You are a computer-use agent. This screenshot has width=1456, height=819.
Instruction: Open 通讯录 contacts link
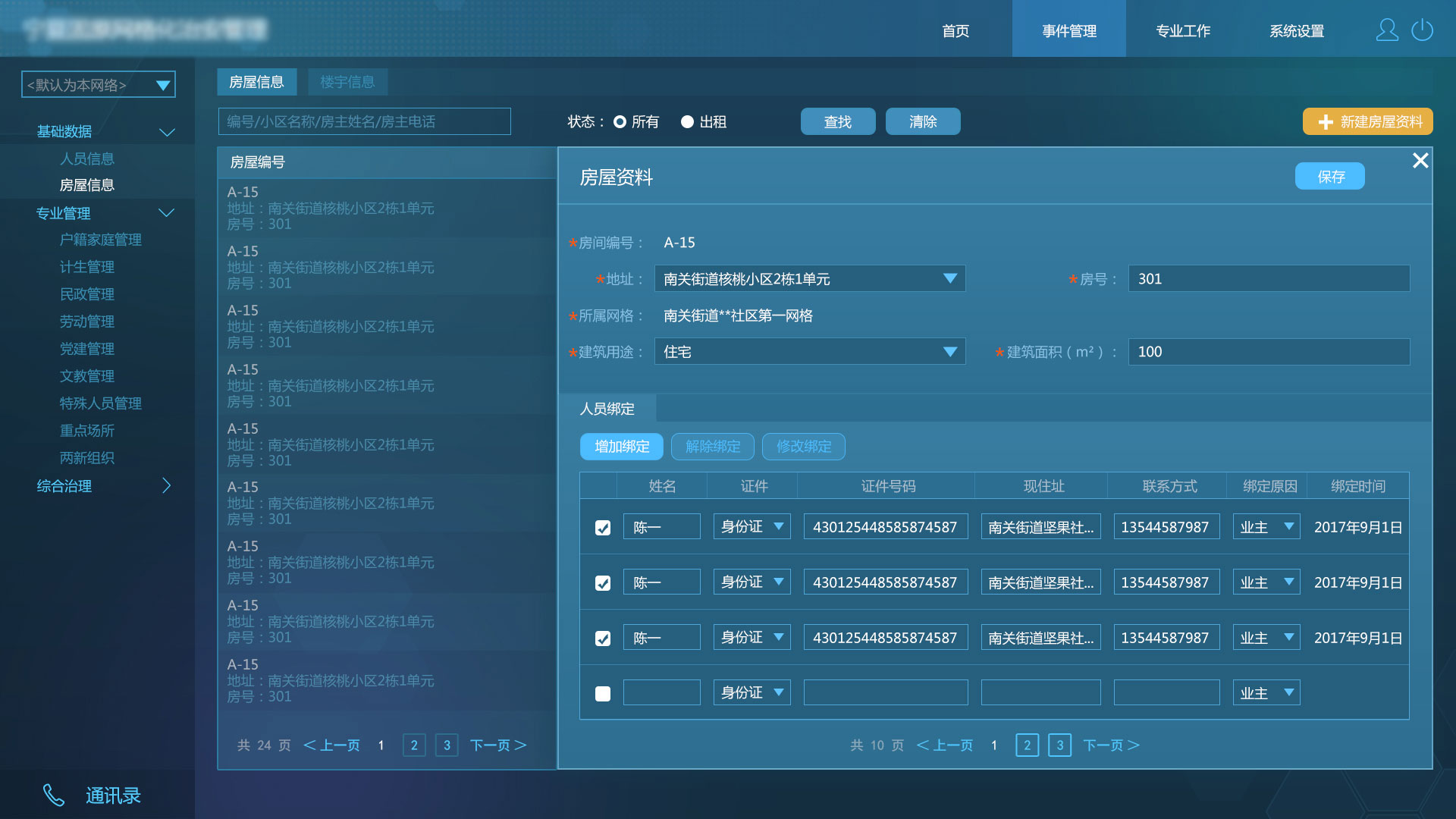pos(113,795)
